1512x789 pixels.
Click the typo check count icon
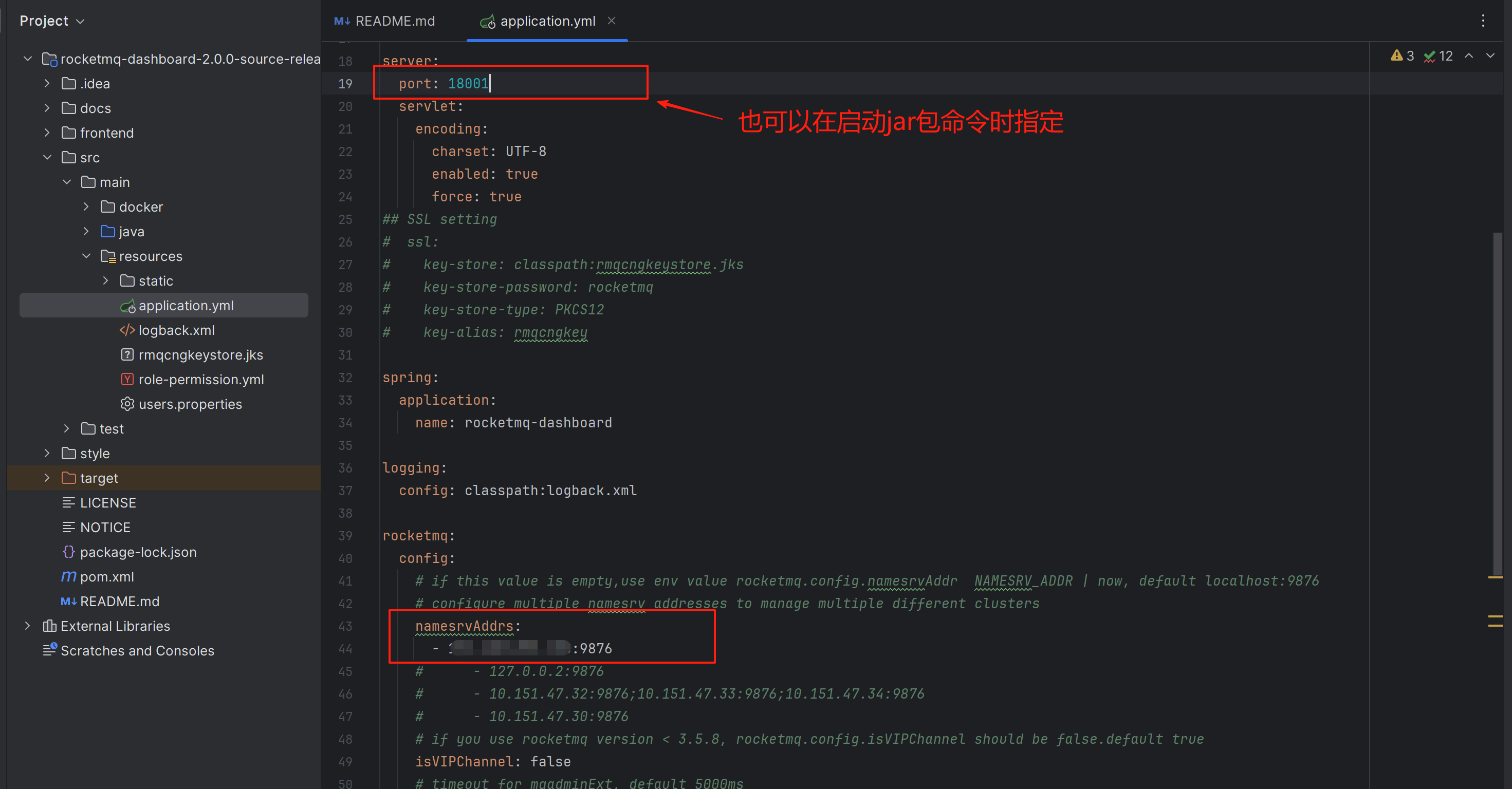pos(1430,55)
